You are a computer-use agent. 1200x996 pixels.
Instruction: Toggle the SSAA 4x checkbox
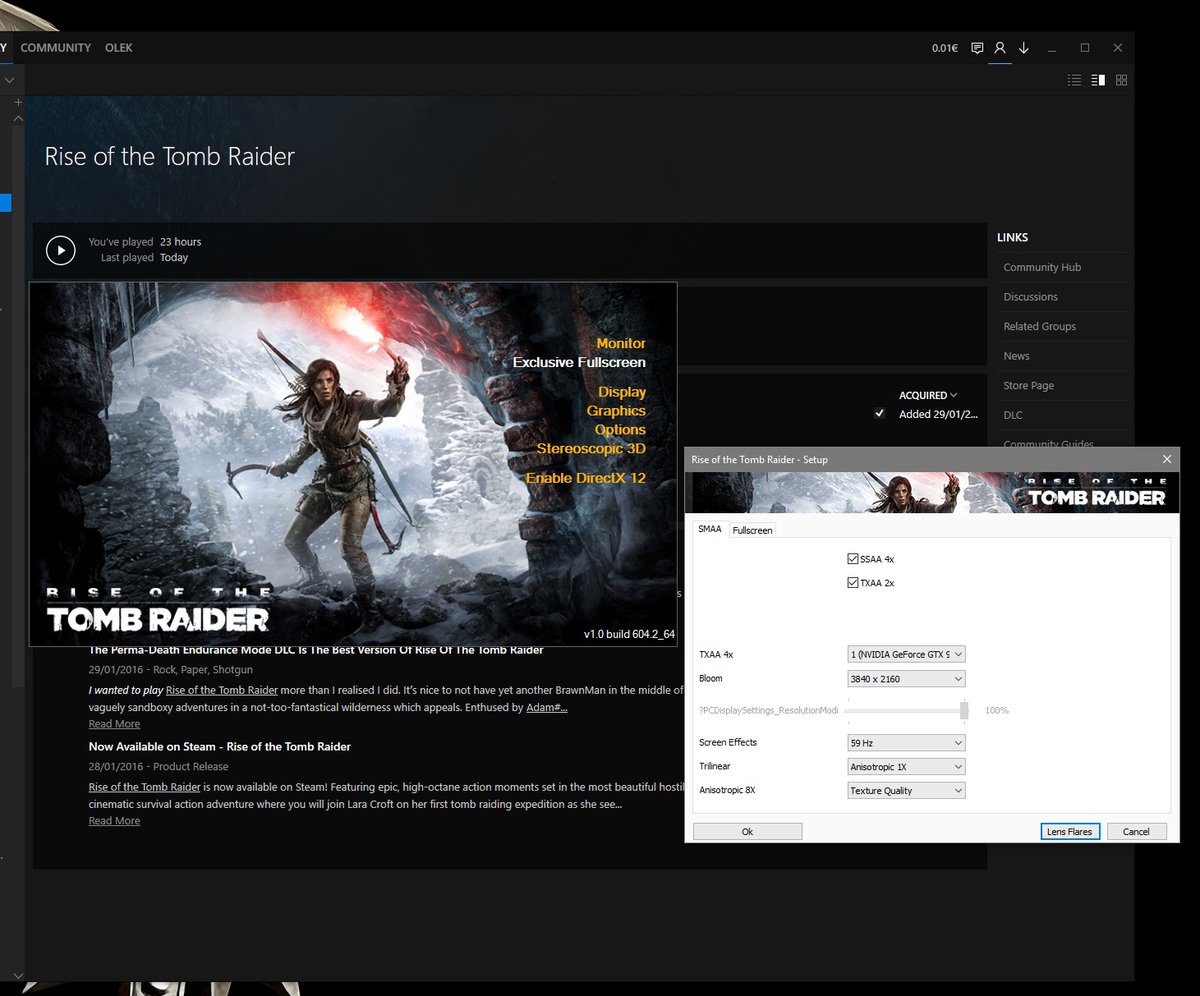pos(853,559)
